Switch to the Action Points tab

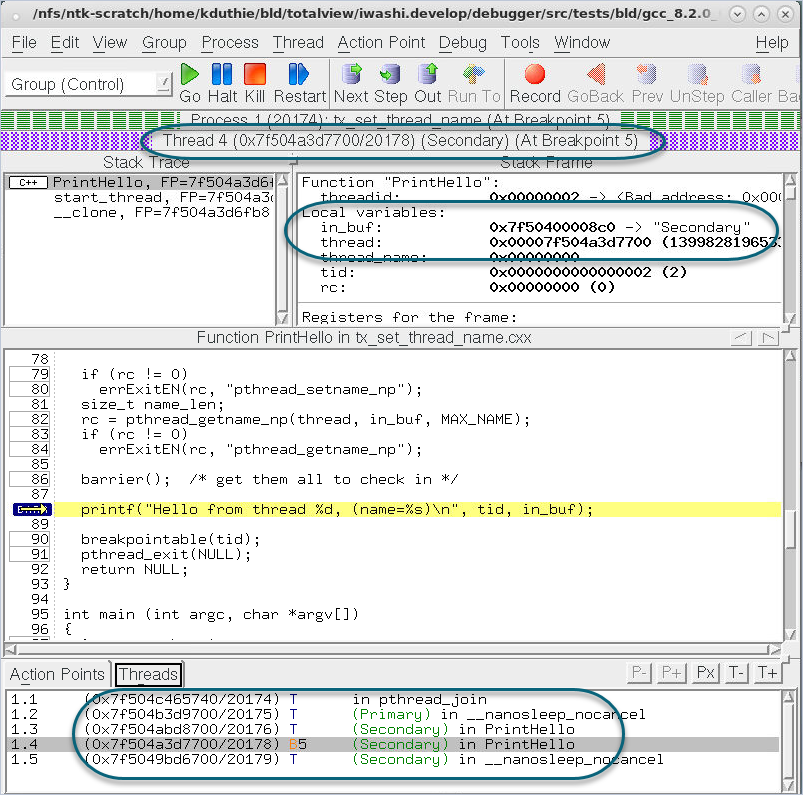coord(57,674)
